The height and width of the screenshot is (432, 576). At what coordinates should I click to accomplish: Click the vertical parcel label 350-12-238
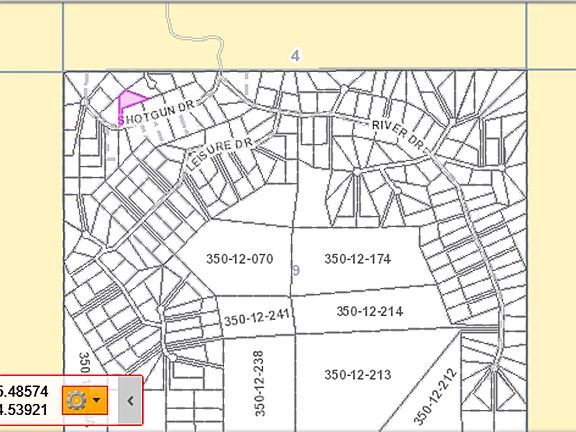259,384
